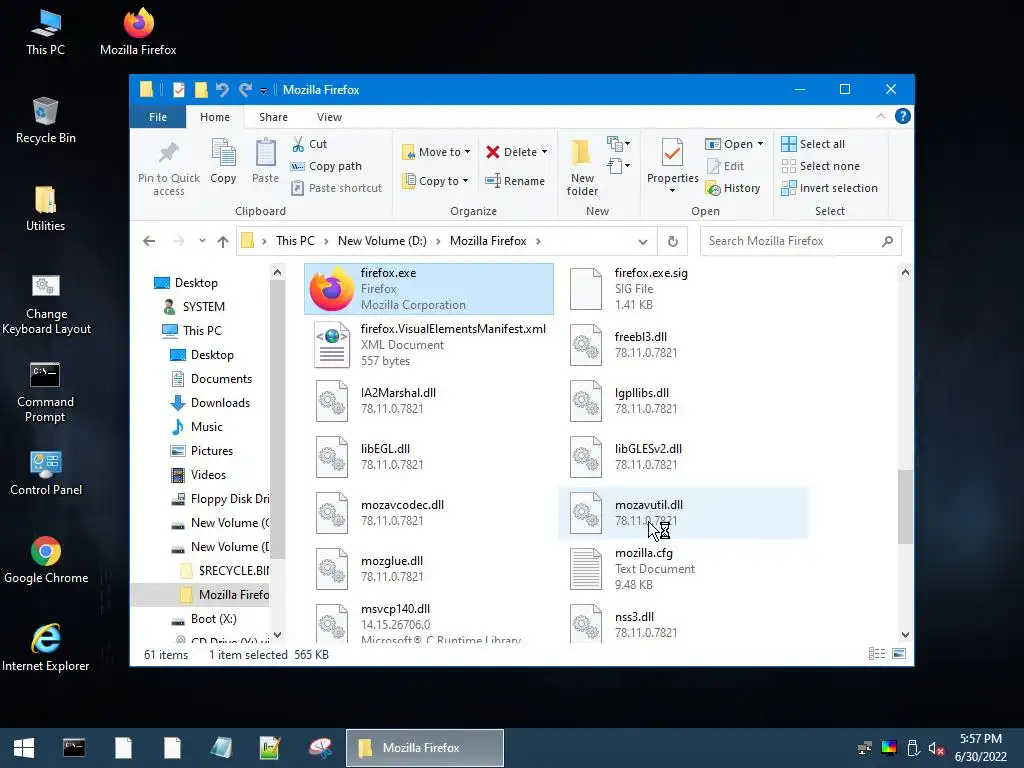The image size is (1024, 768).
Task: Click Paste shortcut in ribbon
Action: [337, 188]
